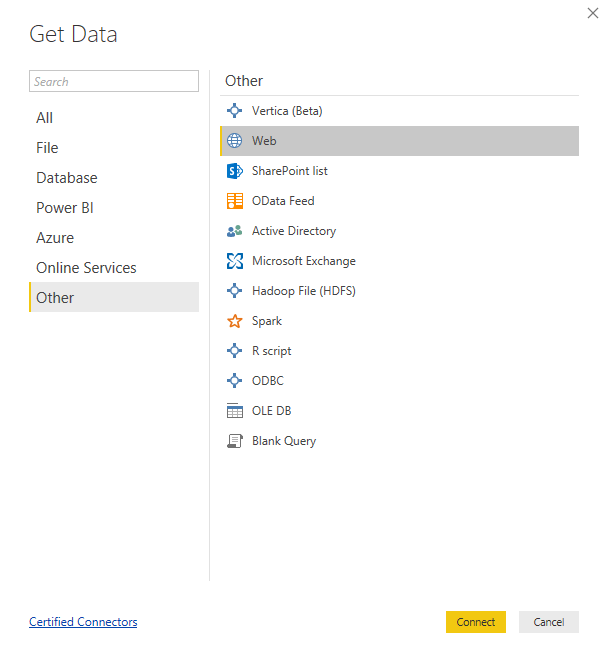This screenshot has width=609, height=662.
Task: Open the Online Services category
Action: (114, 268)
